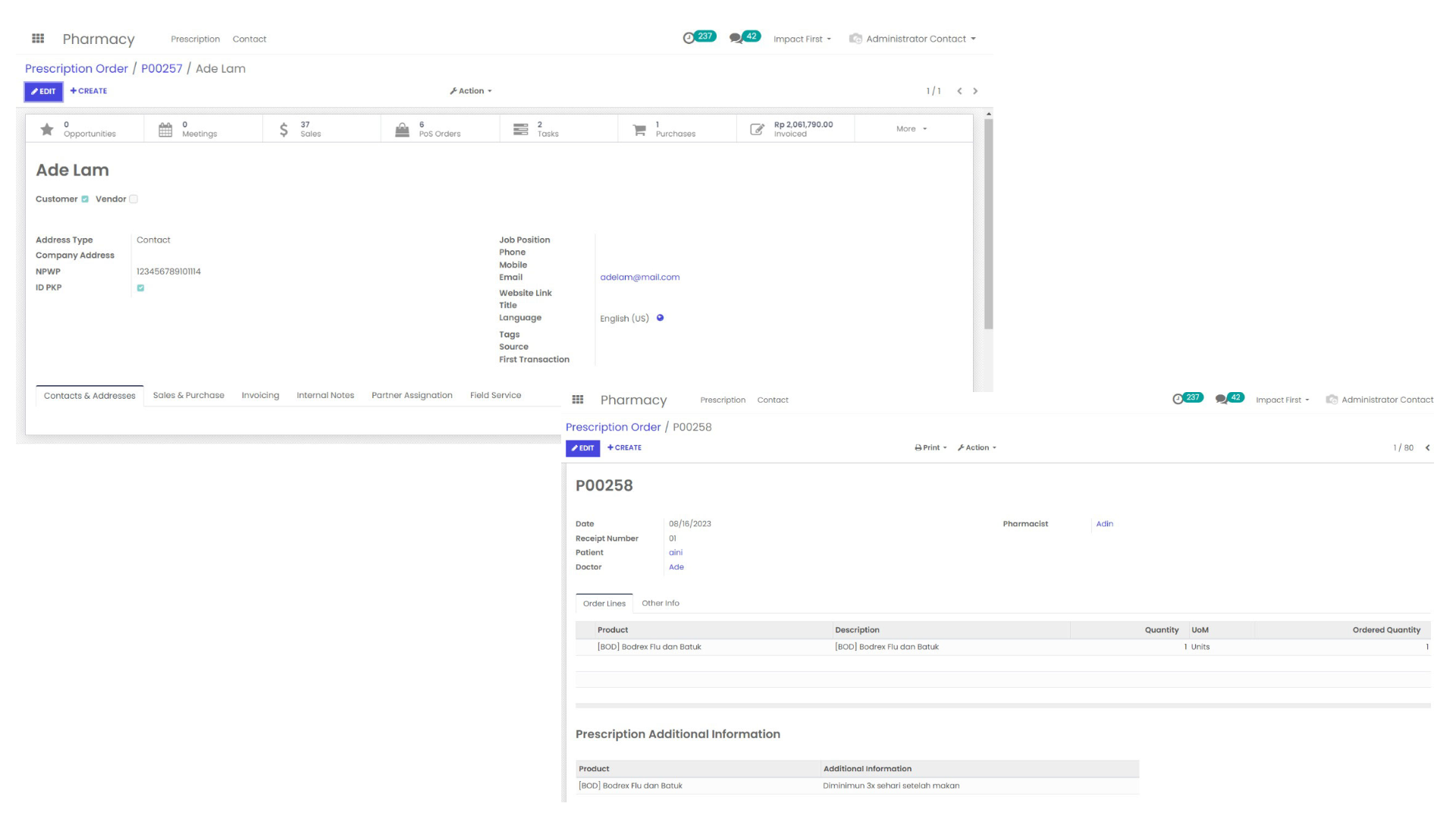
Task: Click the Invoiced pencil icon button
Action: (757, 130)
